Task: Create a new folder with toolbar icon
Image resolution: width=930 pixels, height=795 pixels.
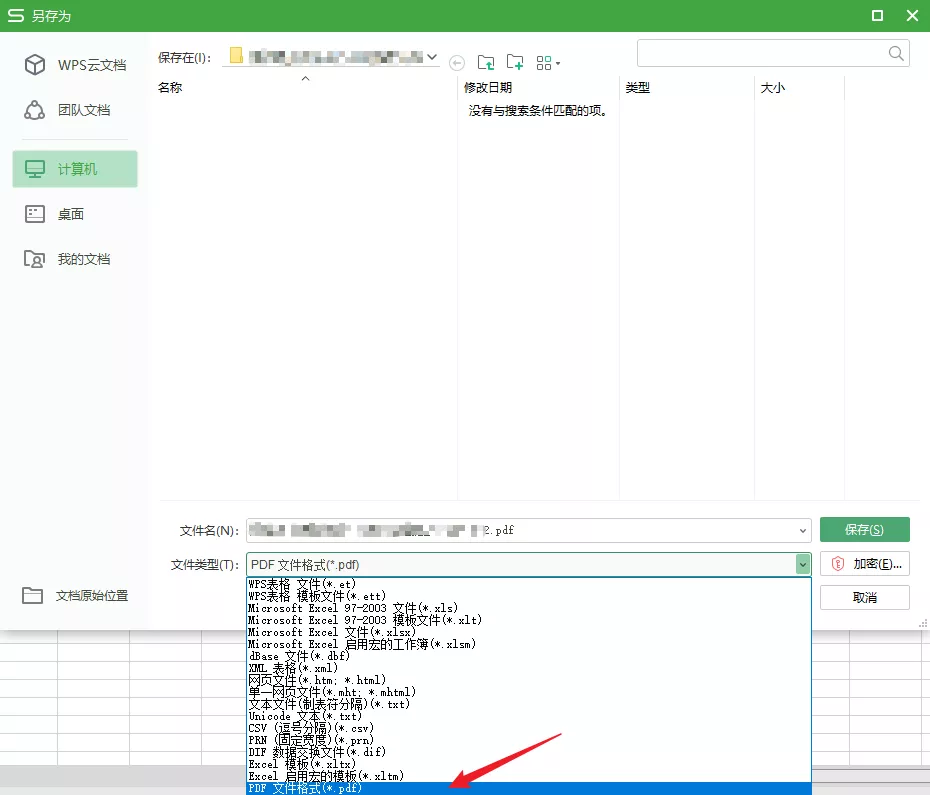Action: coord(515,63)
